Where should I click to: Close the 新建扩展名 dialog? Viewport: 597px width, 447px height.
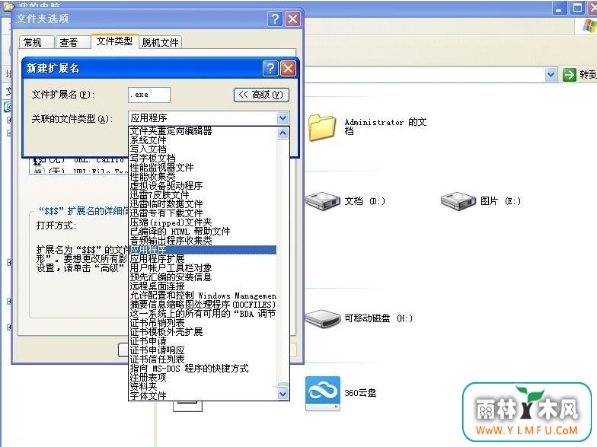tap(288, 68)
